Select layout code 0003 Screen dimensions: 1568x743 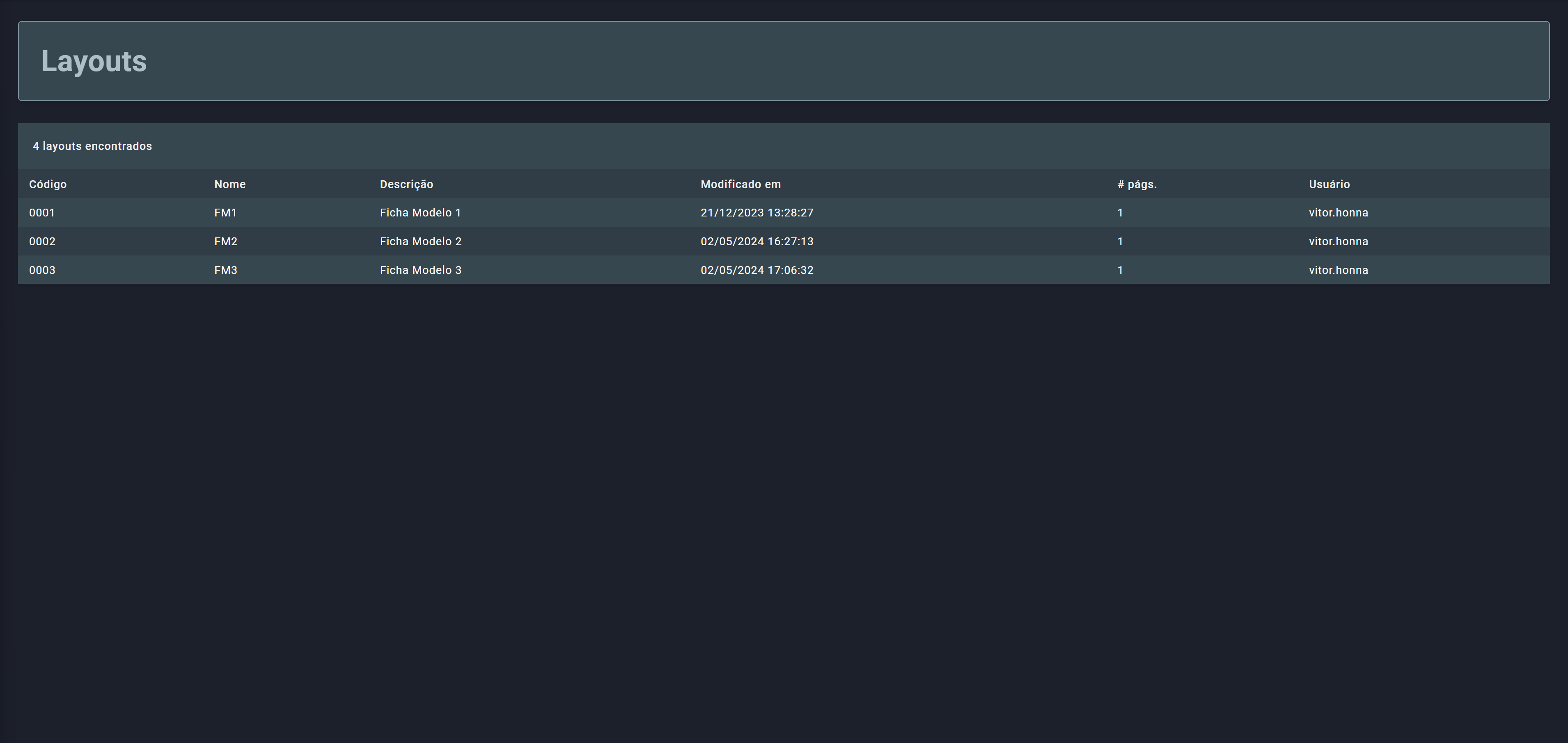pyautogui.click(x=42, y=270)
